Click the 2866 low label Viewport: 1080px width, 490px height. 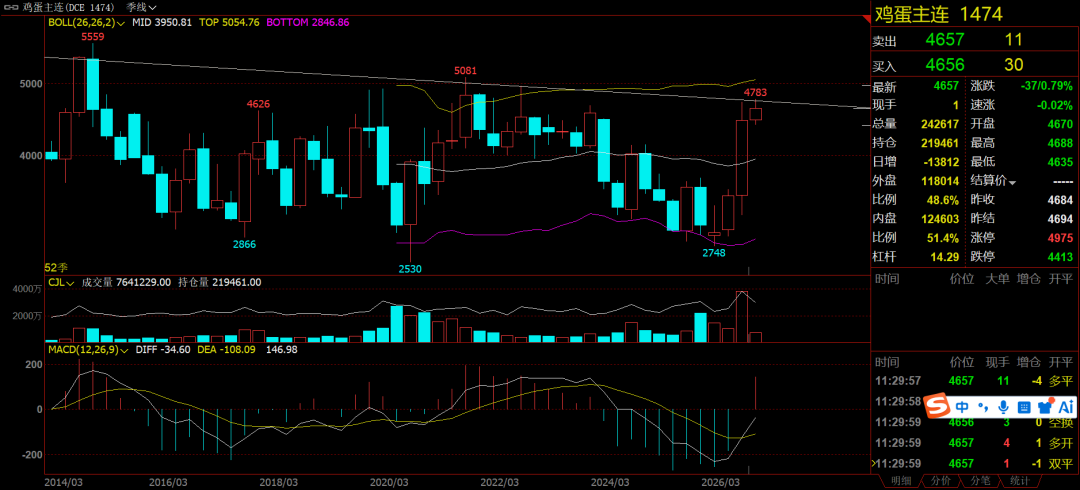pyautogui.click(x=244, y=244)
